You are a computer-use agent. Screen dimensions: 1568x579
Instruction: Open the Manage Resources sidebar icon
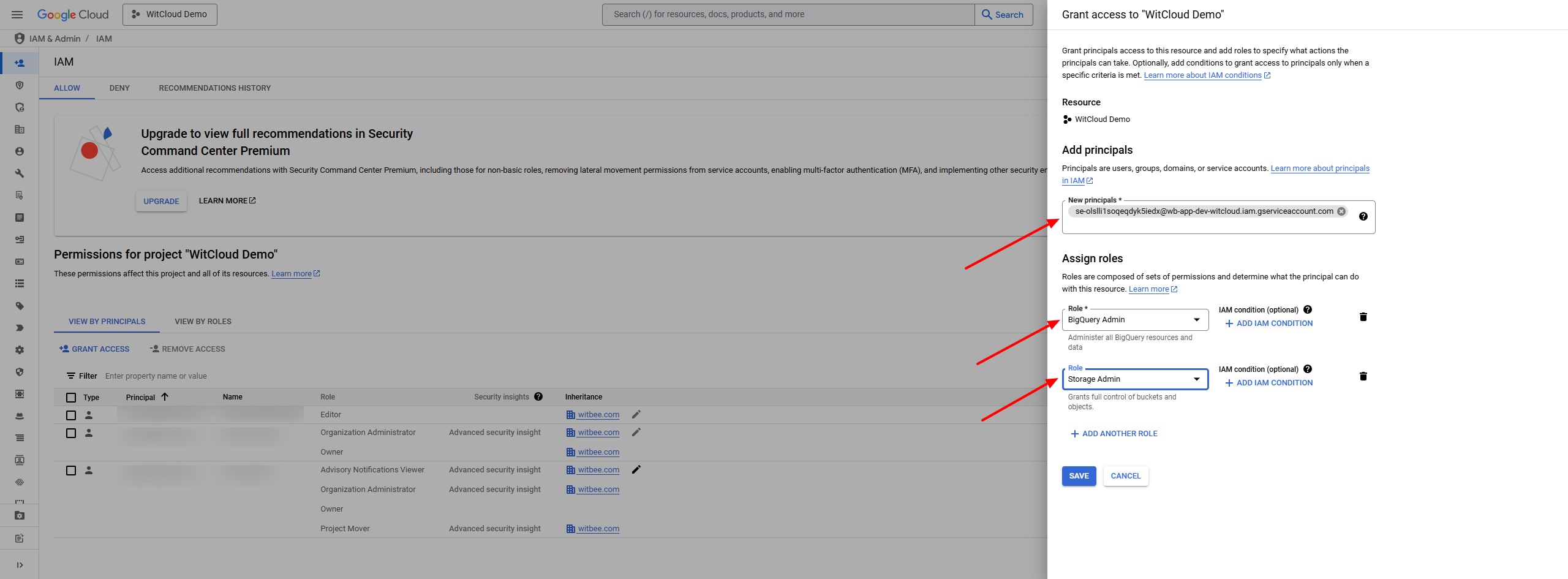pos(20,516)
